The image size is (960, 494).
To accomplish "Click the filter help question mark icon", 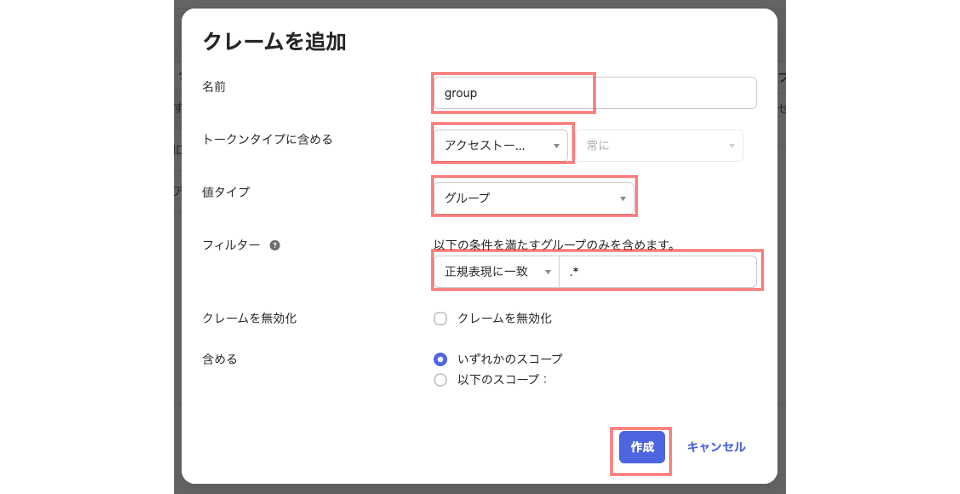I will pyautogui.click(x=275, y=245).
